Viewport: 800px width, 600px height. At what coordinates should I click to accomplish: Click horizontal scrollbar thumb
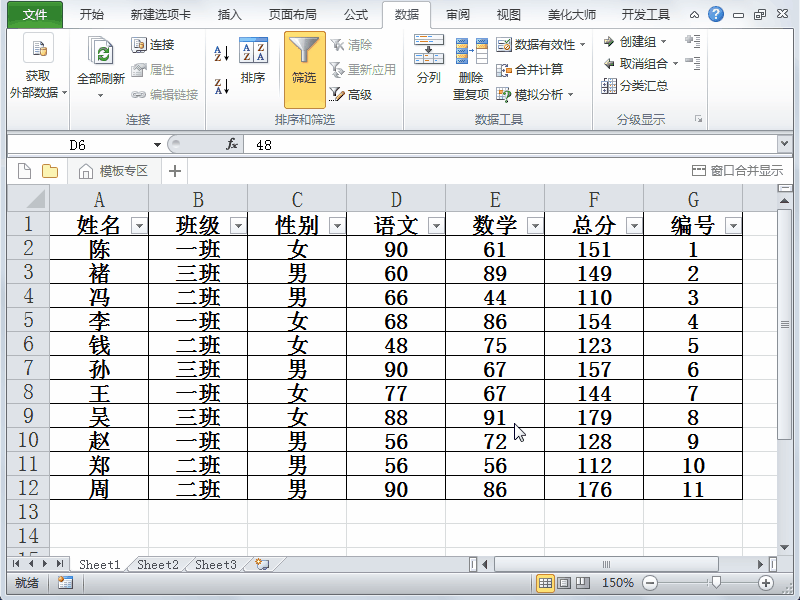click(x=606, y=564)
